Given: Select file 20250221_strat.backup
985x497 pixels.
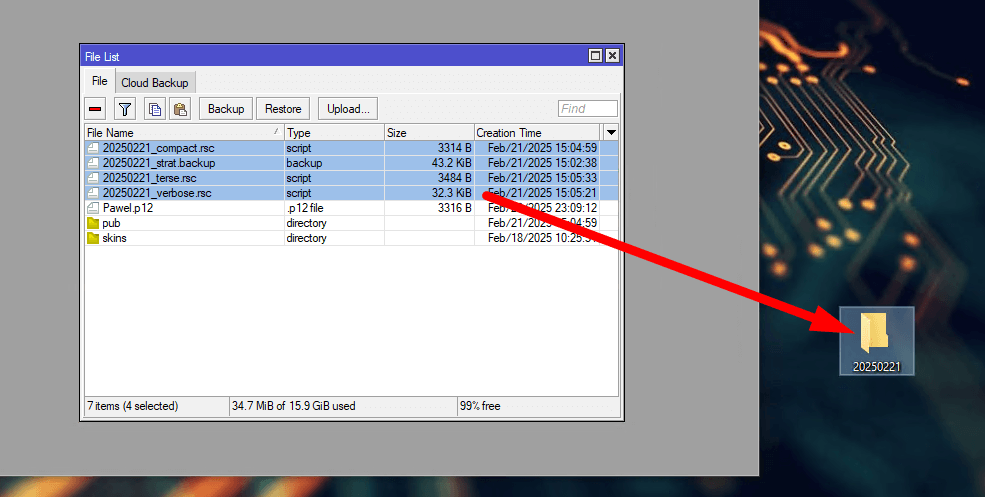Looking at the screenshot, I should 159,163.
